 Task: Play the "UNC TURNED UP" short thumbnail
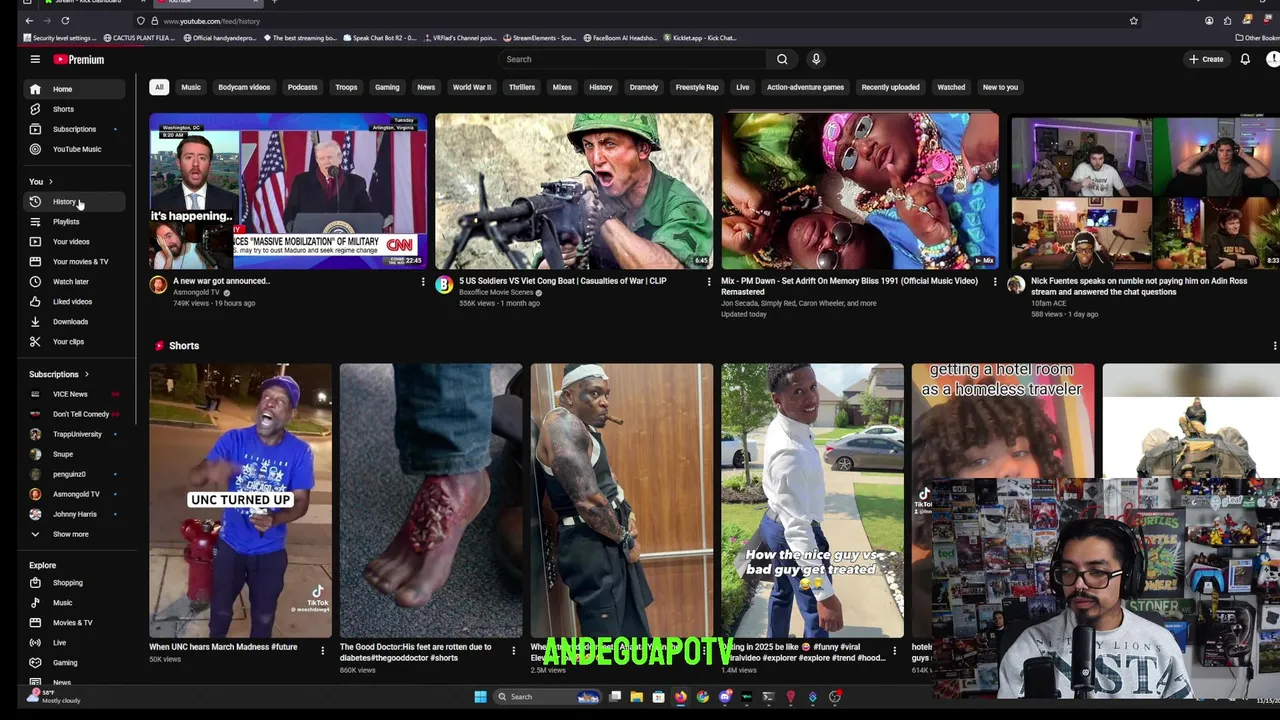pyautogui.click(x=240, y=500)
